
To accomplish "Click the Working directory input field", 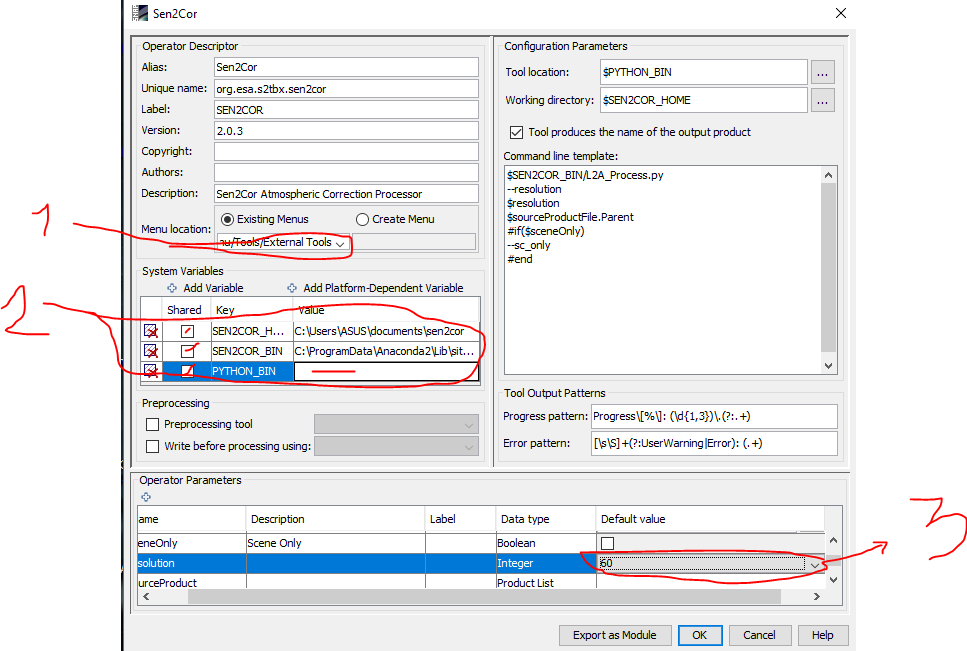I will [704, 100].
